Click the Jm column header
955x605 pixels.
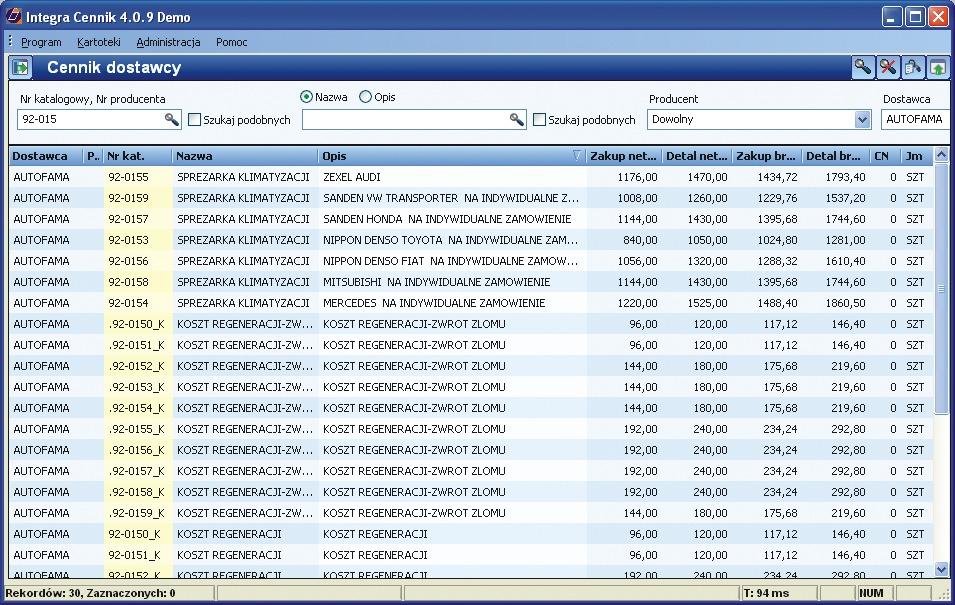coord(915,156)
